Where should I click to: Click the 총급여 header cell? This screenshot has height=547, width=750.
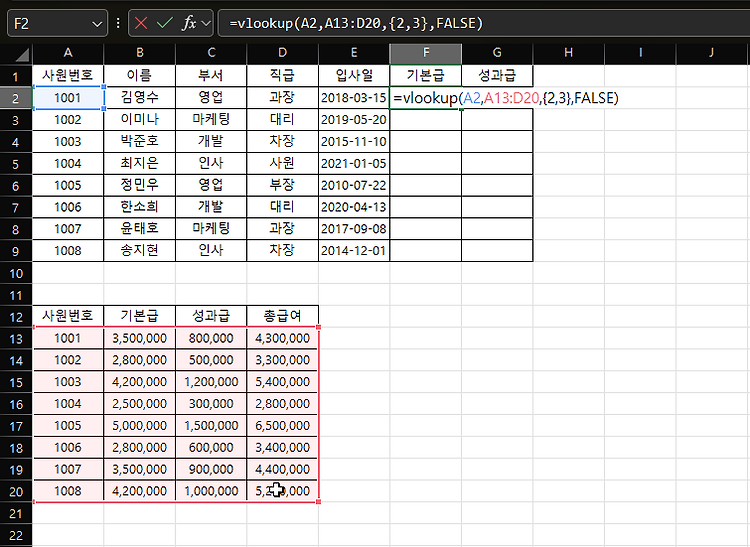click(x=282, y=316)
